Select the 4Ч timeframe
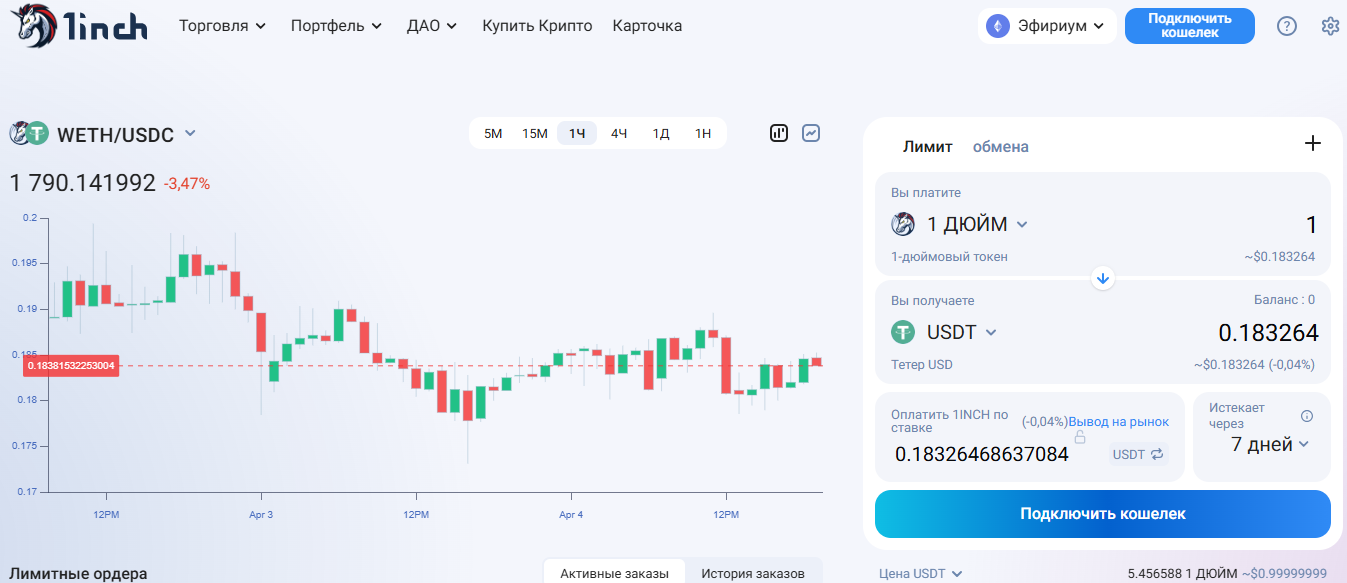1347x583 pixels. (619, 133)
